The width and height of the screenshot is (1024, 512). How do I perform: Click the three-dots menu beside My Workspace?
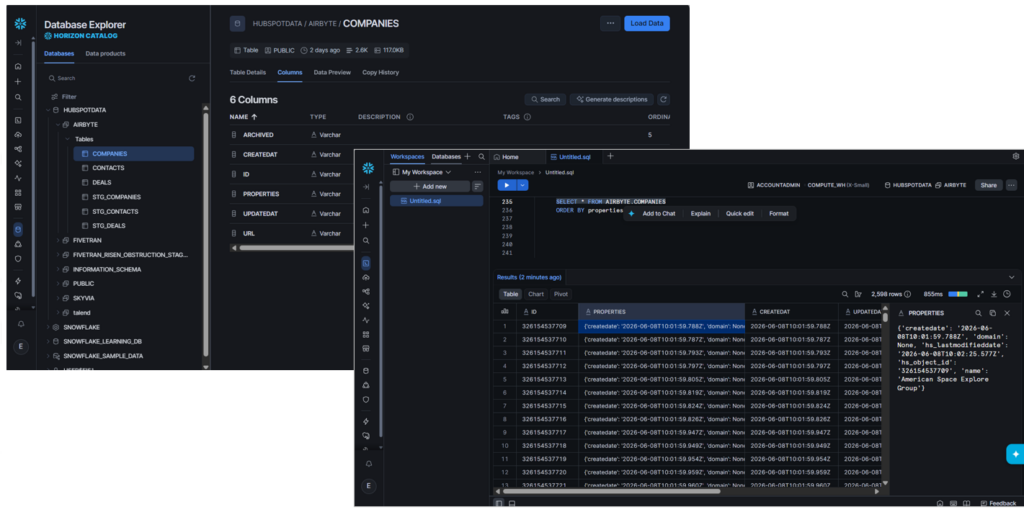click(x=477, y=172)
